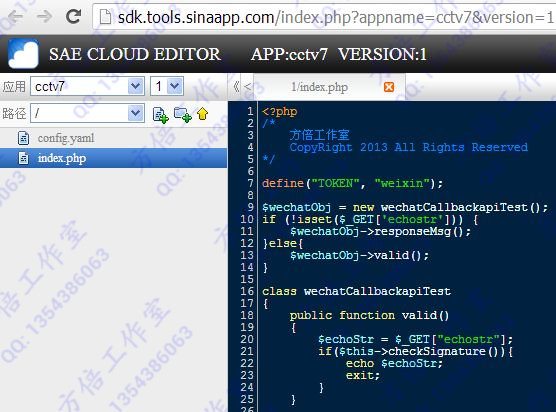
Task: Create a new folder with folder-plus icon
Action: pos(183,115)
